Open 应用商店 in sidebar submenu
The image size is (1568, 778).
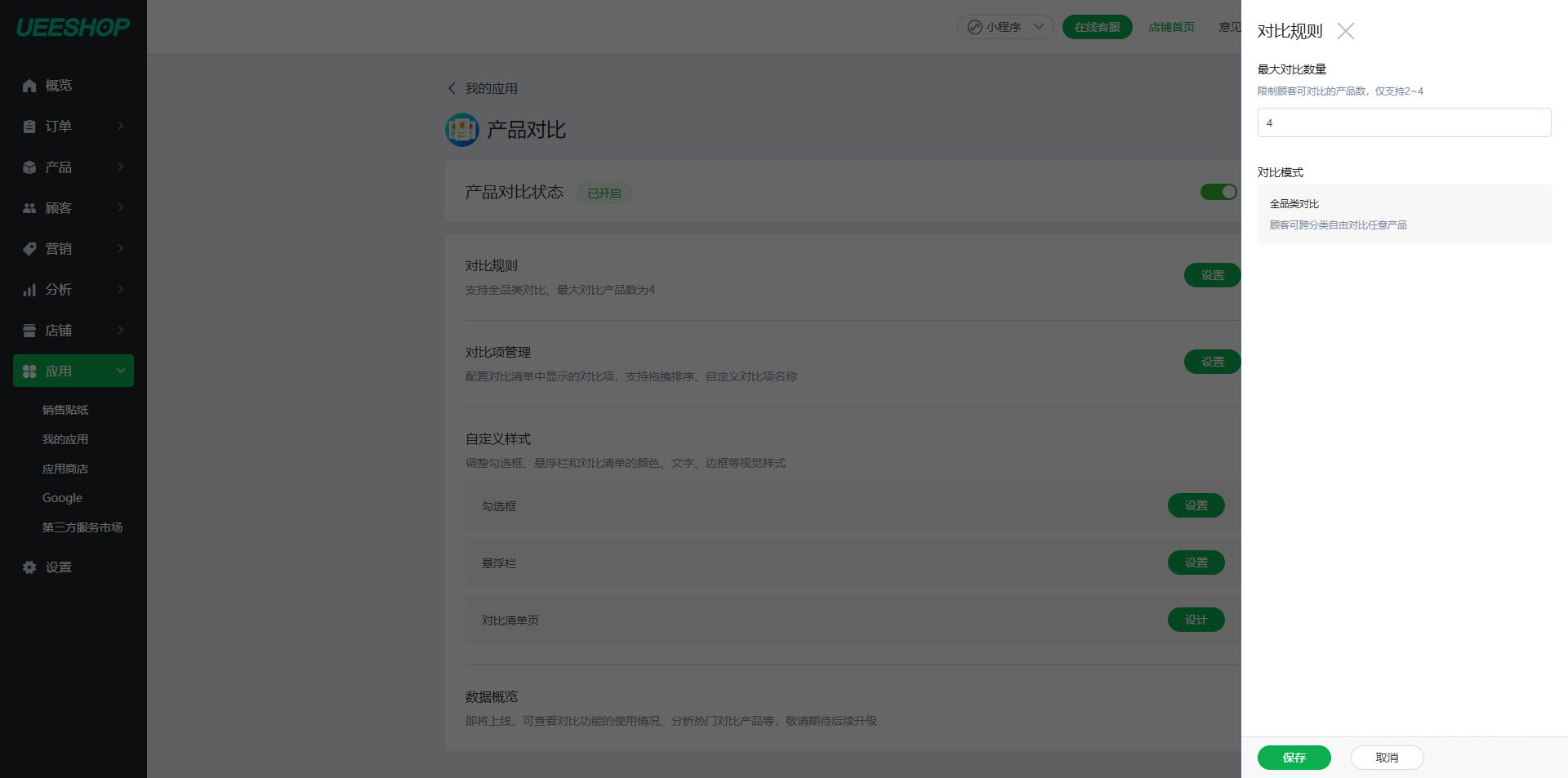click(x=65, y=469)
